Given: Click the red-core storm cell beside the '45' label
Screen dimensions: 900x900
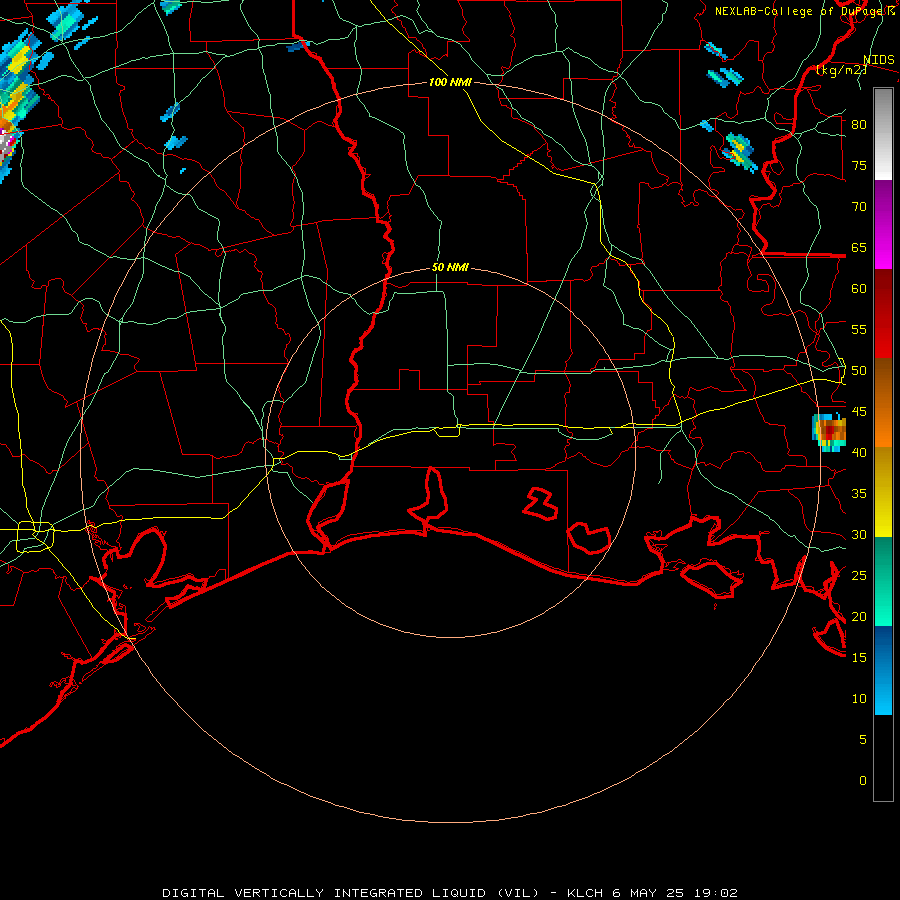Looking at the screenshot, I should click(829, 431).
